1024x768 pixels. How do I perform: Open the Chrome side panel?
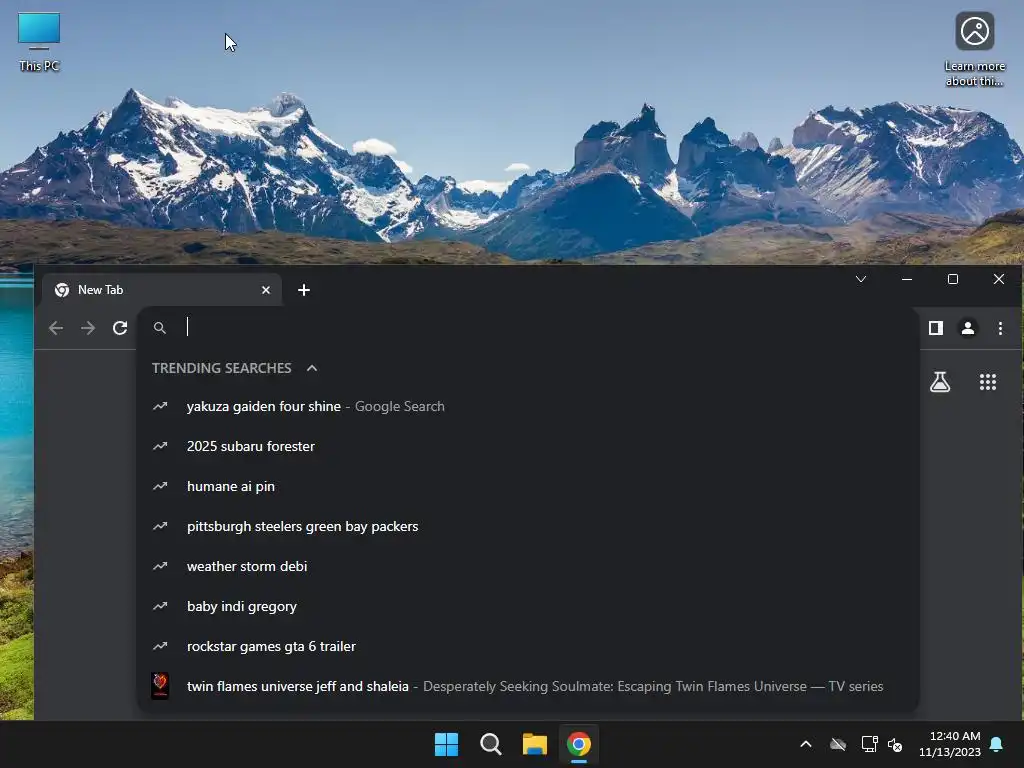[x=936, y=328]
